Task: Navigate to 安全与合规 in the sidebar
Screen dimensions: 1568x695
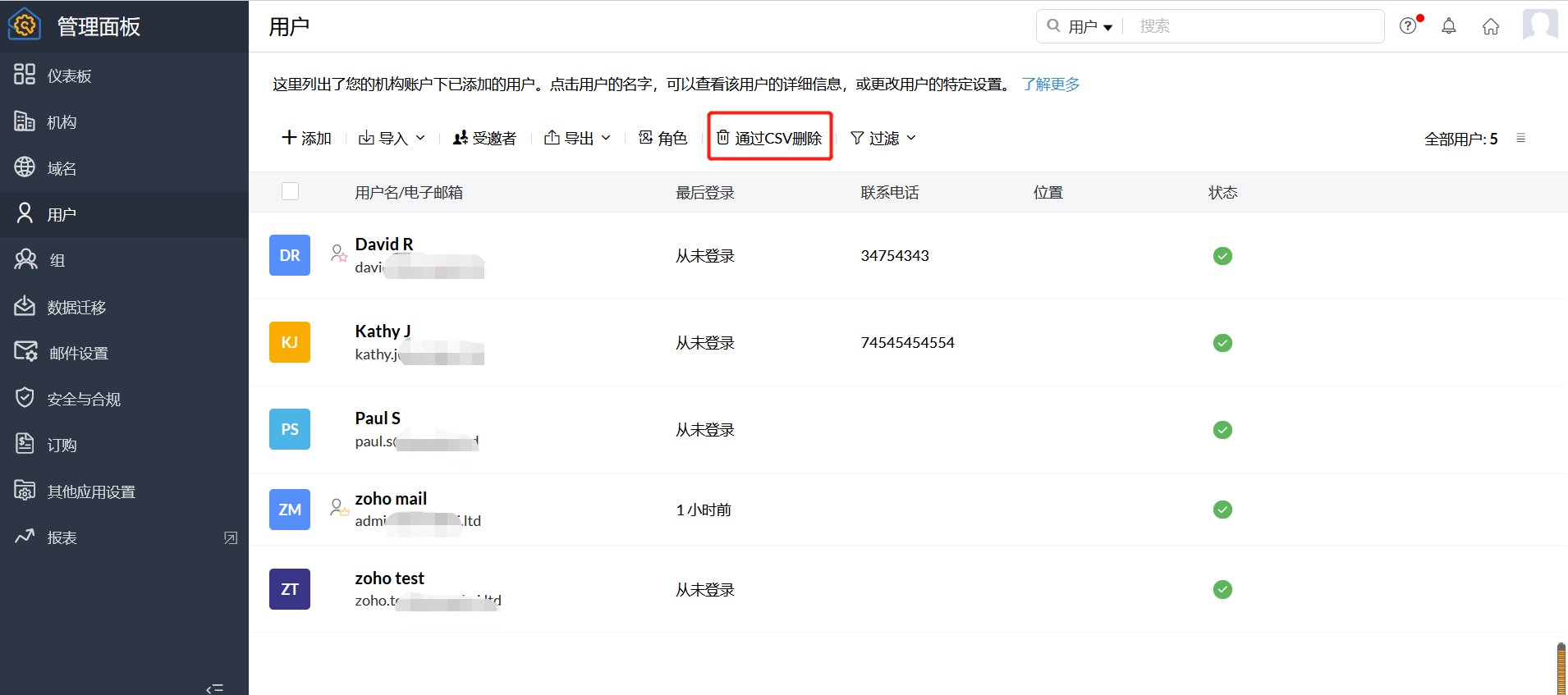Action: click(x=84, y=399)
